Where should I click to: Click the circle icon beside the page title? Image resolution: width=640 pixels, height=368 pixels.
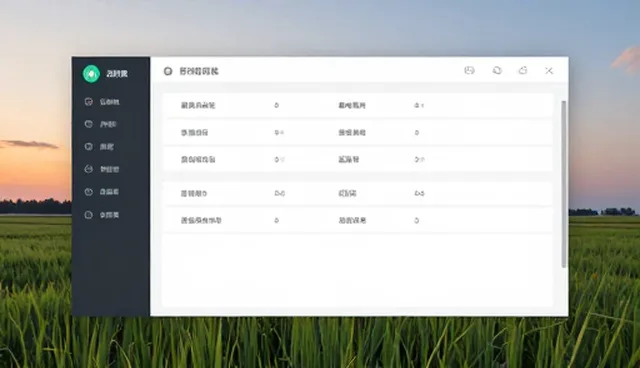[x=168, y=71]
